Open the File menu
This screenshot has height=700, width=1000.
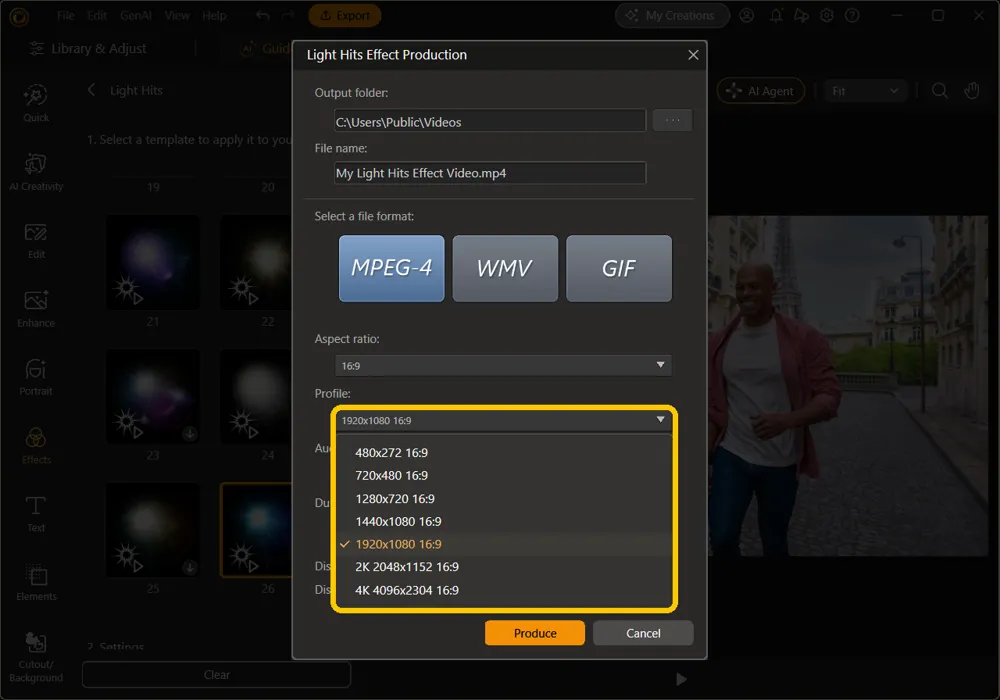[65, 15]
